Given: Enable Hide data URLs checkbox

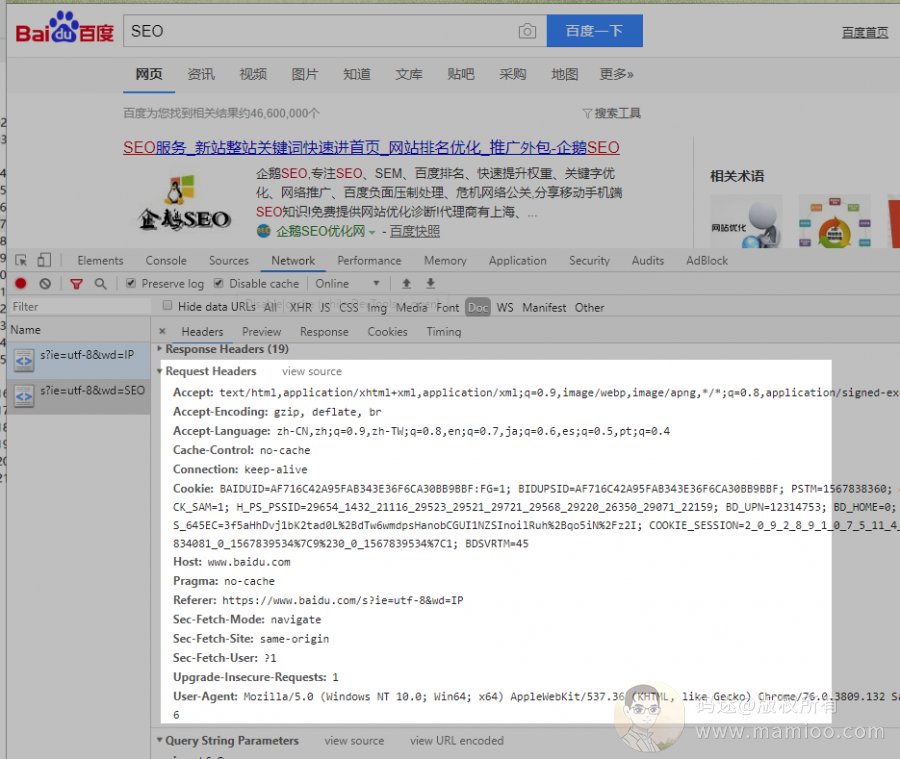Looking at the screenshot, I should (168, 307).
